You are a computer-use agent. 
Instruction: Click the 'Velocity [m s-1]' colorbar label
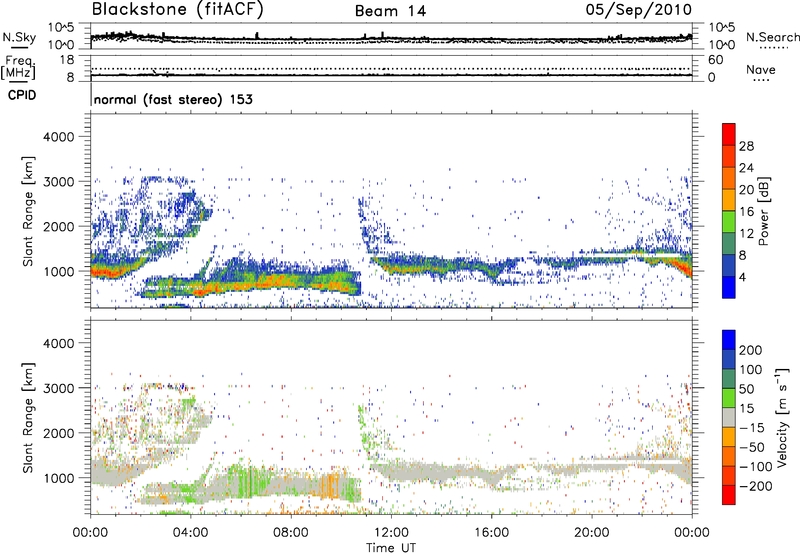pos(782,417)
